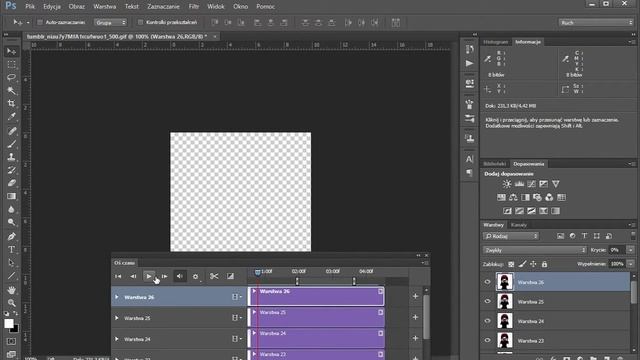This screenshot has width=640, height=360.
Task: Select Warstwa 24 purple timeline clip
Action: pos(316,338)
